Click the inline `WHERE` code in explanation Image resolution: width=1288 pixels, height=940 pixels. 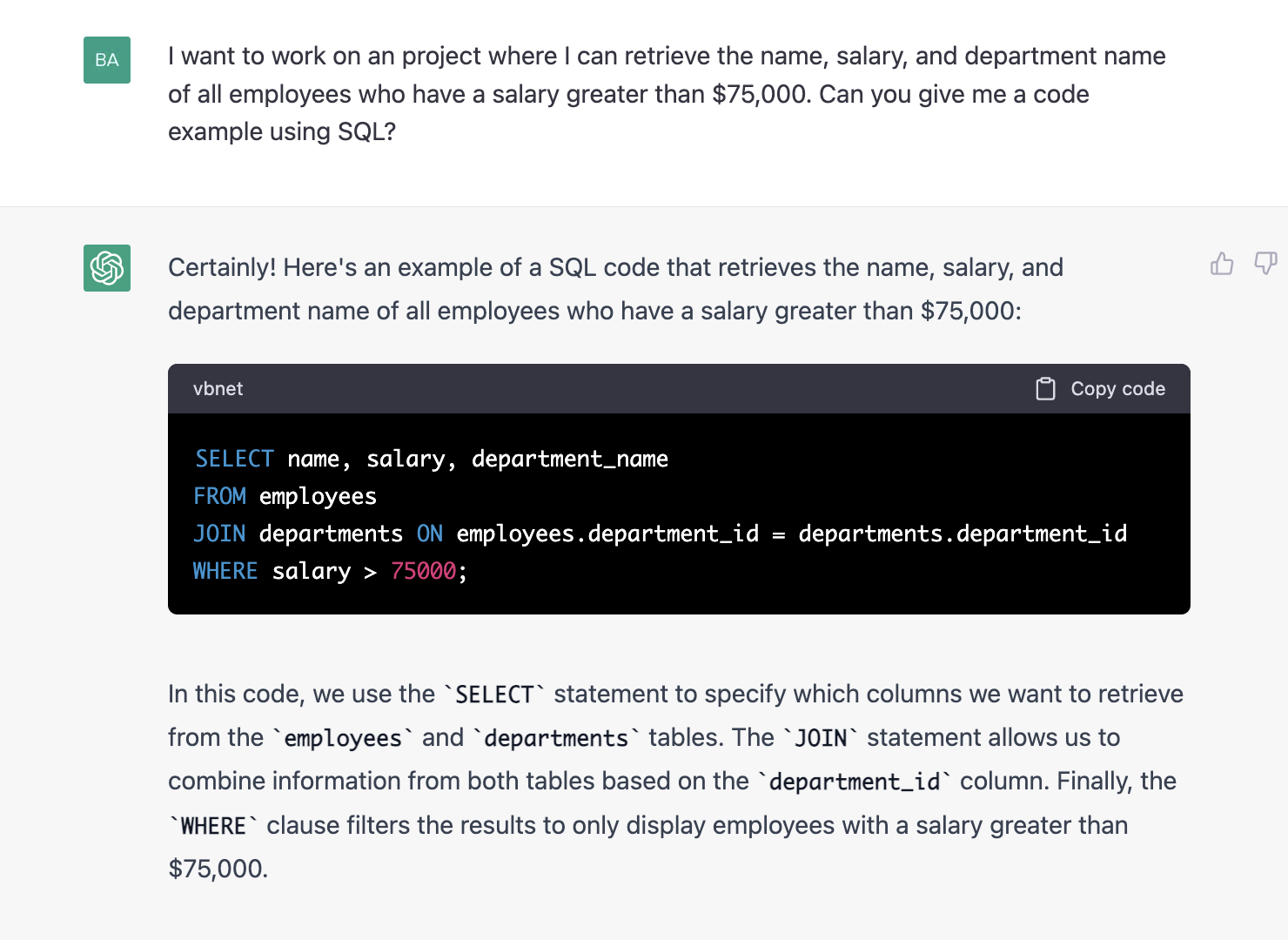coord(213,826)
